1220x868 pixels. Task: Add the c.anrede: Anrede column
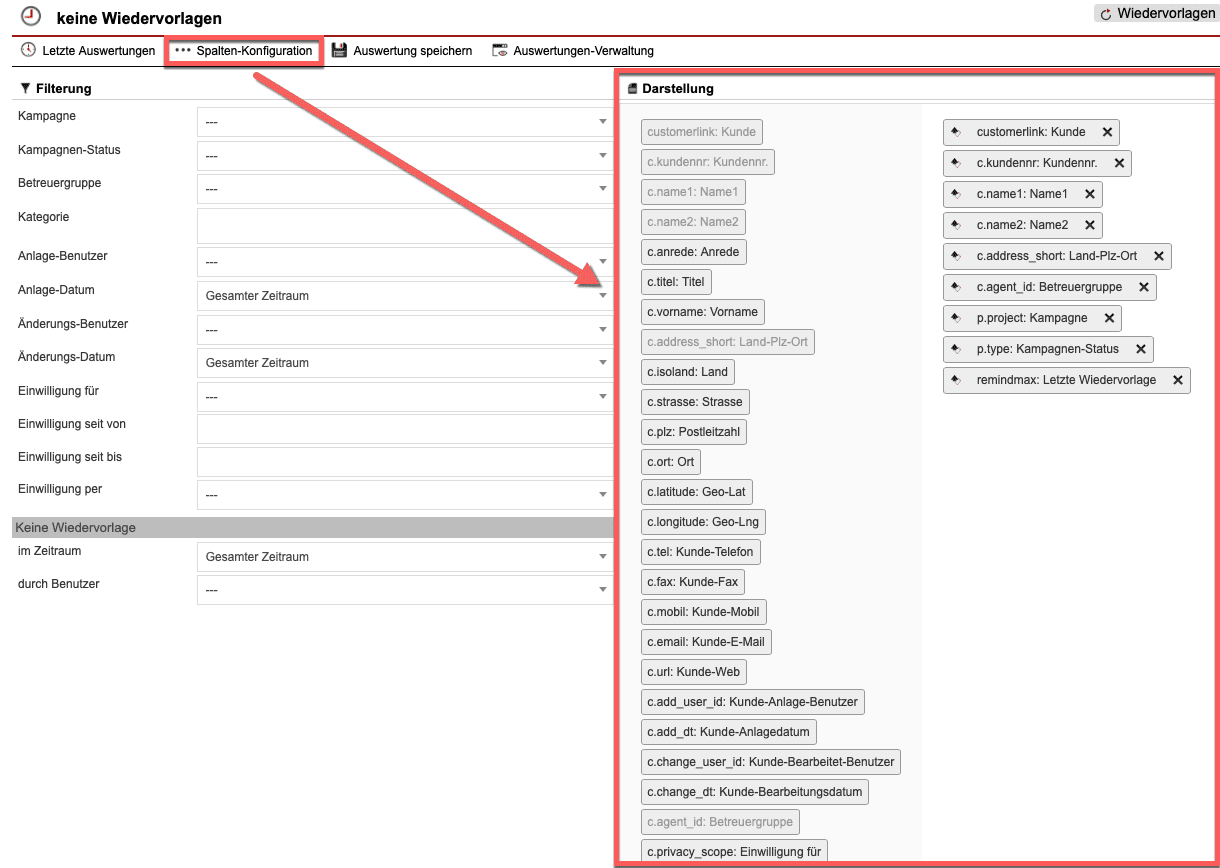point(693,252)
